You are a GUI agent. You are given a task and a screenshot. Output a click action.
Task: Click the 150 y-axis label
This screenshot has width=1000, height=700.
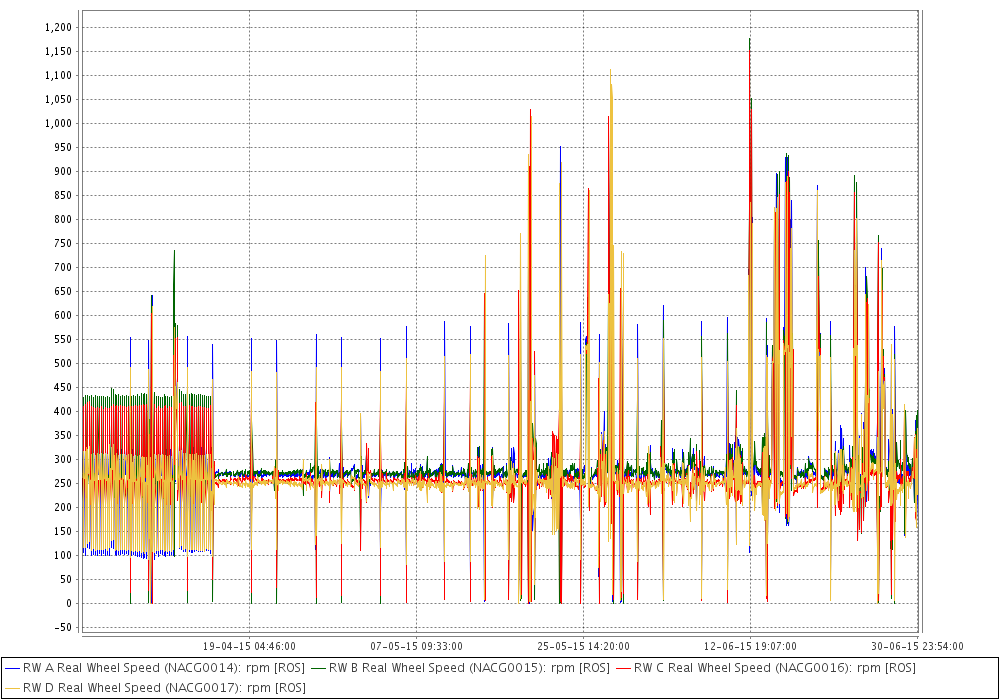(x=62, y=532)
